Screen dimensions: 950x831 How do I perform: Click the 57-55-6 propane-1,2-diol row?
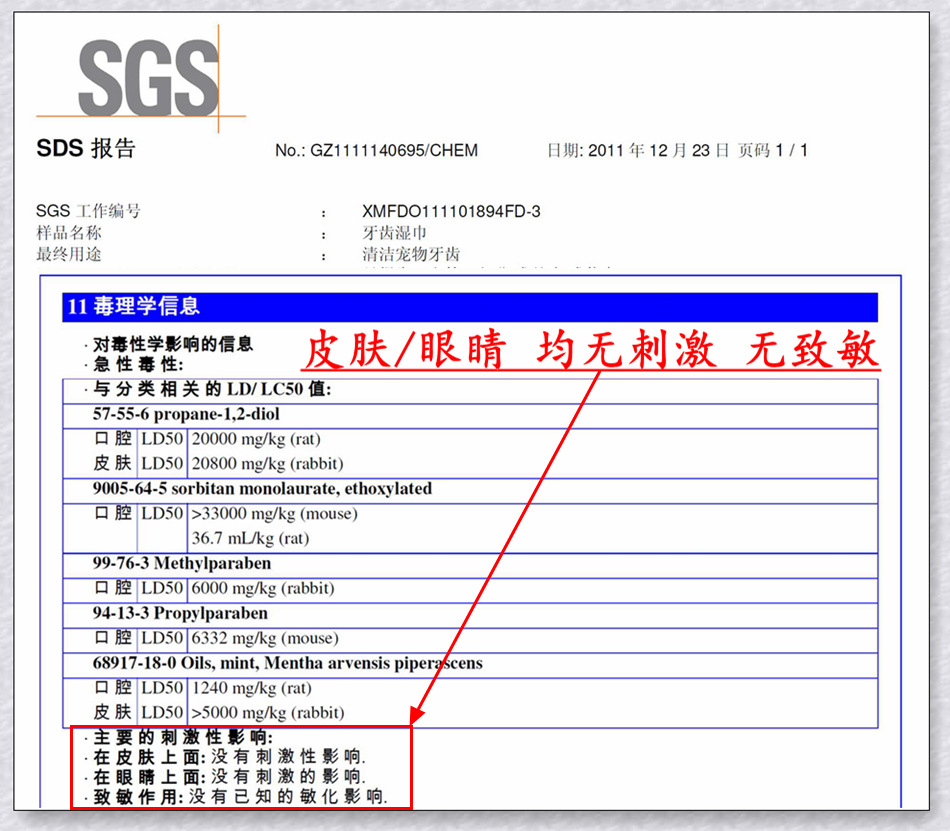(x=470, y=414)
